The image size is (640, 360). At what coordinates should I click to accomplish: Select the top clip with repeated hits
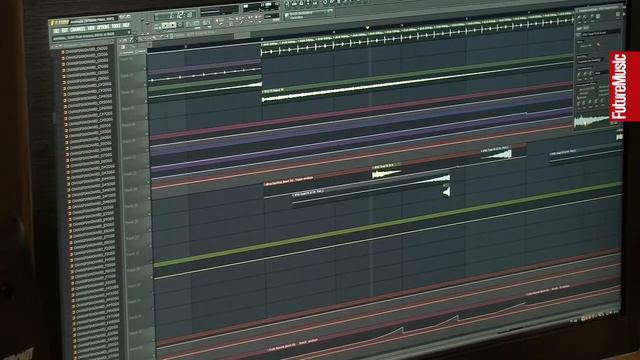pyautogui.click(x=417, y=33)
